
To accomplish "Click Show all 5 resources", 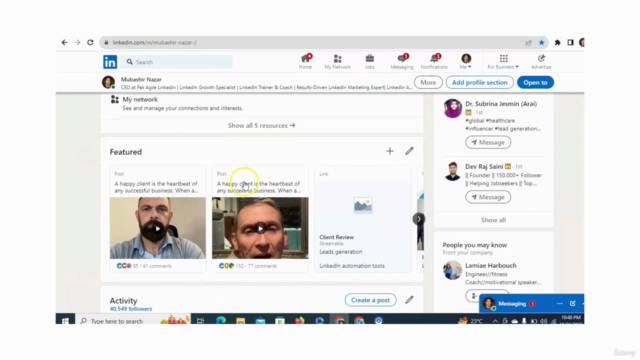I will 262,125.
